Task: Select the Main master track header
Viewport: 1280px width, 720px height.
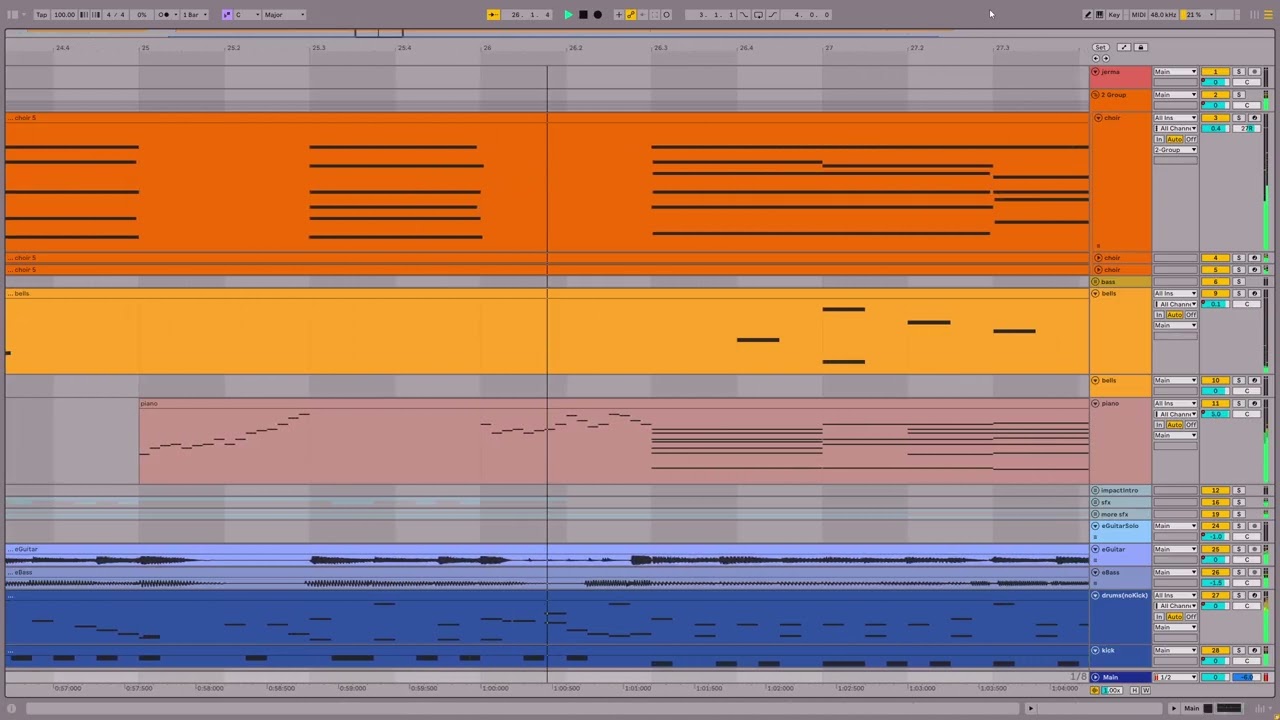Action: [x=1120, y=678]
